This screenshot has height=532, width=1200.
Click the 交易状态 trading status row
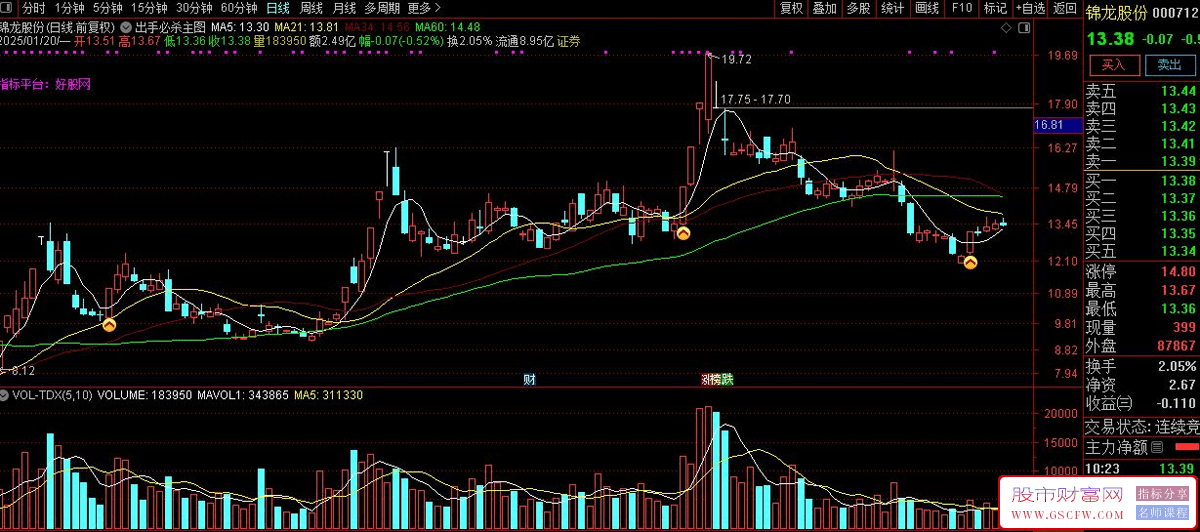click(1142, 426)
